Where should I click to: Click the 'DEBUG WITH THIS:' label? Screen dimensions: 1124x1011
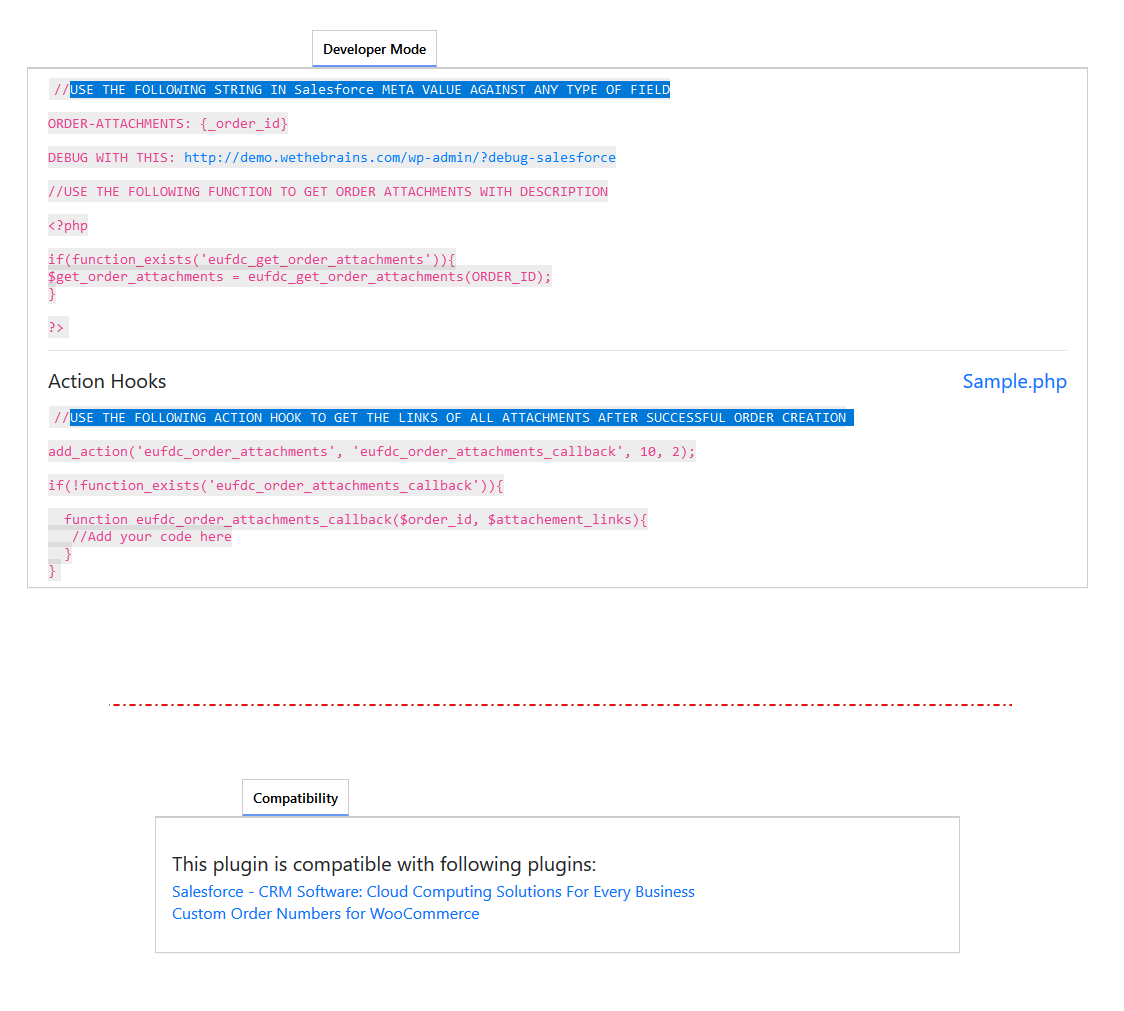point(112,158)
